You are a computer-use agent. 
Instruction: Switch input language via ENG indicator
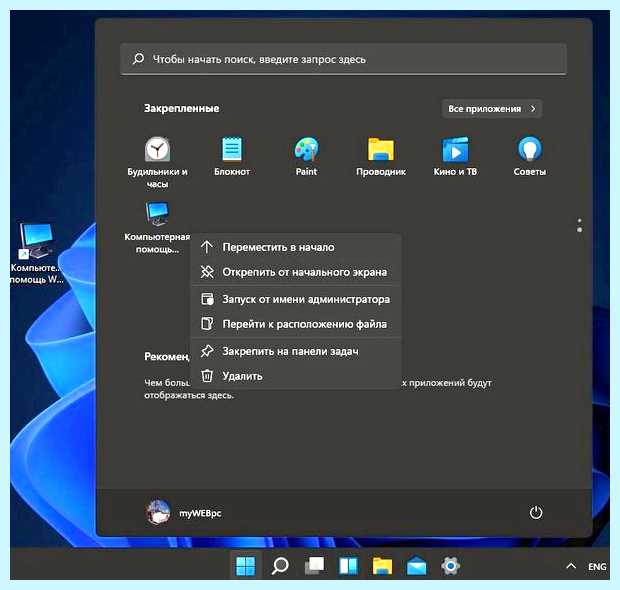tap(597, 566)
